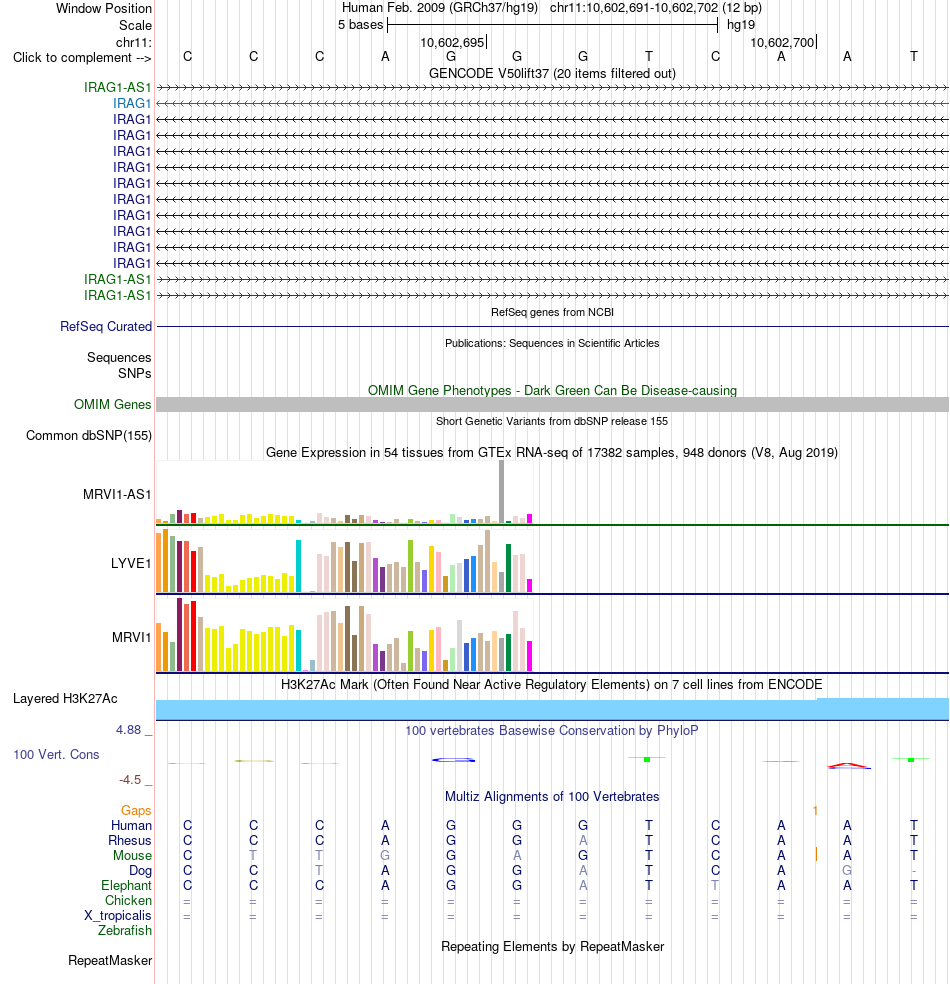Click the 'Click to complement -->' label

pos(82,58)
